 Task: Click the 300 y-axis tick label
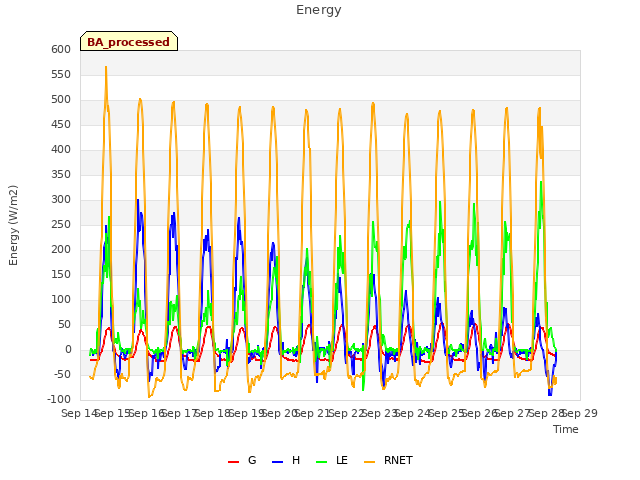[61, 200]
